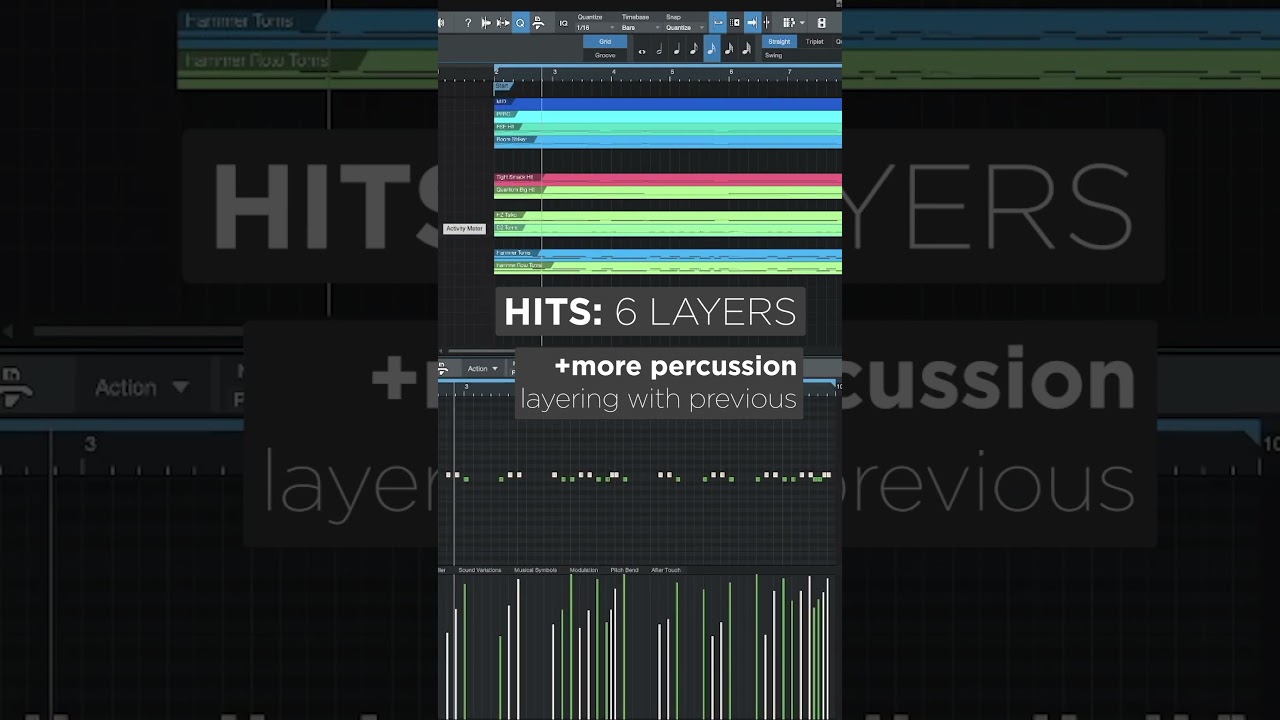Viewport: 1280px width, 720px height.
Task: Click bar 3 in the editor ruler
Action: pyautogui.click(x=465, y=387)
